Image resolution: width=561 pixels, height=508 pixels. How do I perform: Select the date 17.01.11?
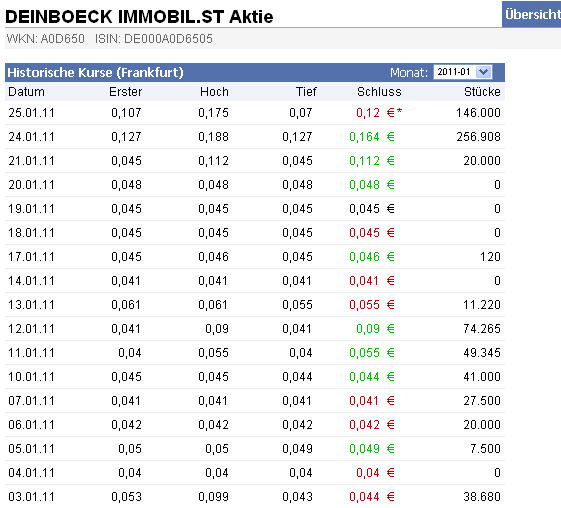(x=31, y=257)
